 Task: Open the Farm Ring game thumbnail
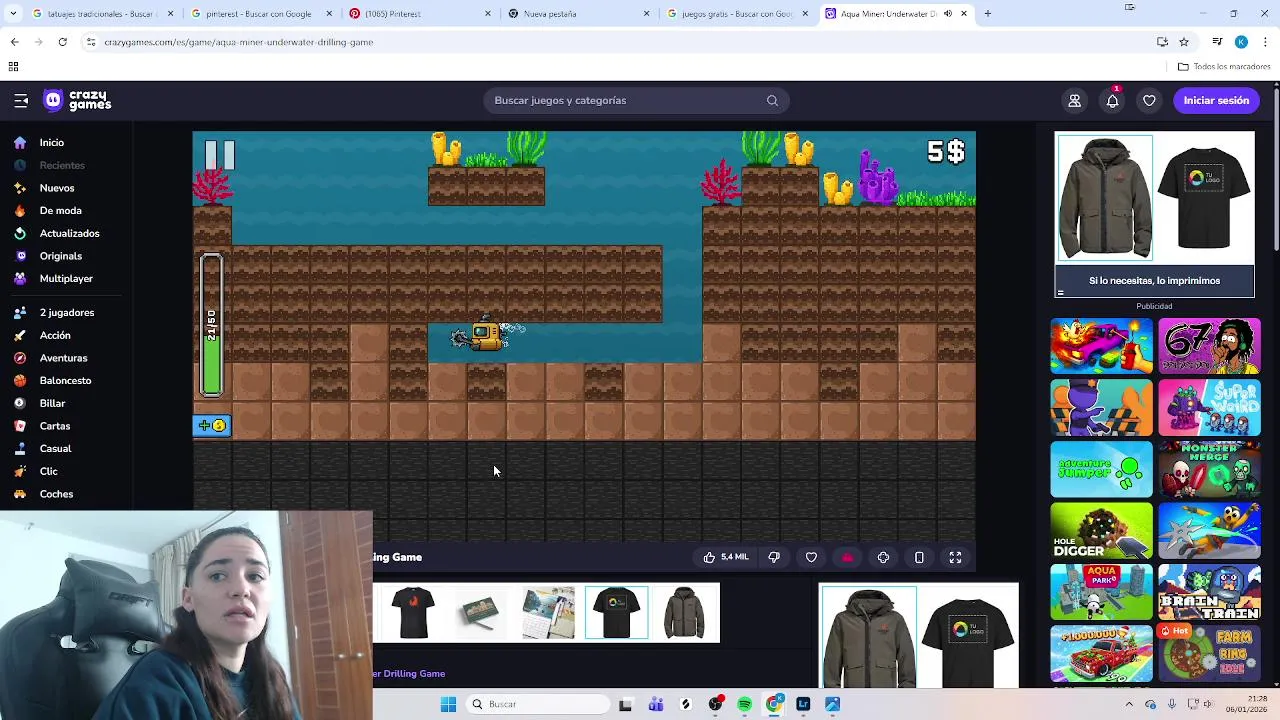(1209, 653)
